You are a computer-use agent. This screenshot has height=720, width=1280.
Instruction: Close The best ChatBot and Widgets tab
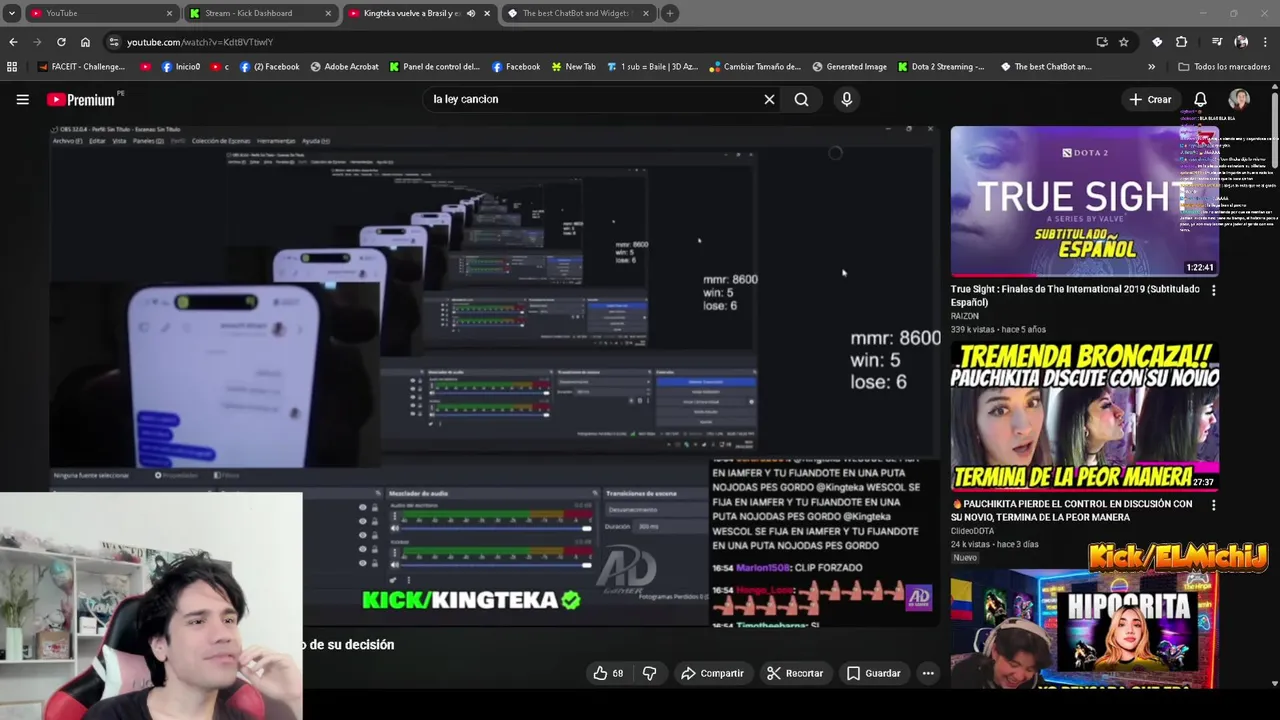[x=645, y=13]
